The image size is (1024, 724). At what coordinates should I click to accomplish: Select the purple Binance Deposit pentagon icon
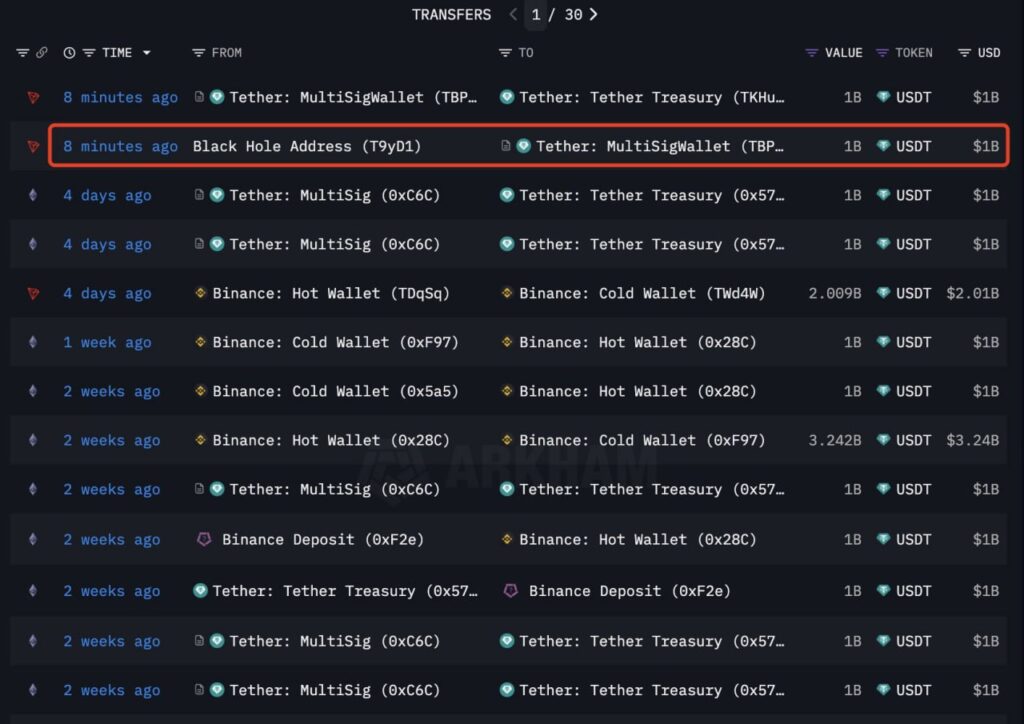[x=204, y=539]
